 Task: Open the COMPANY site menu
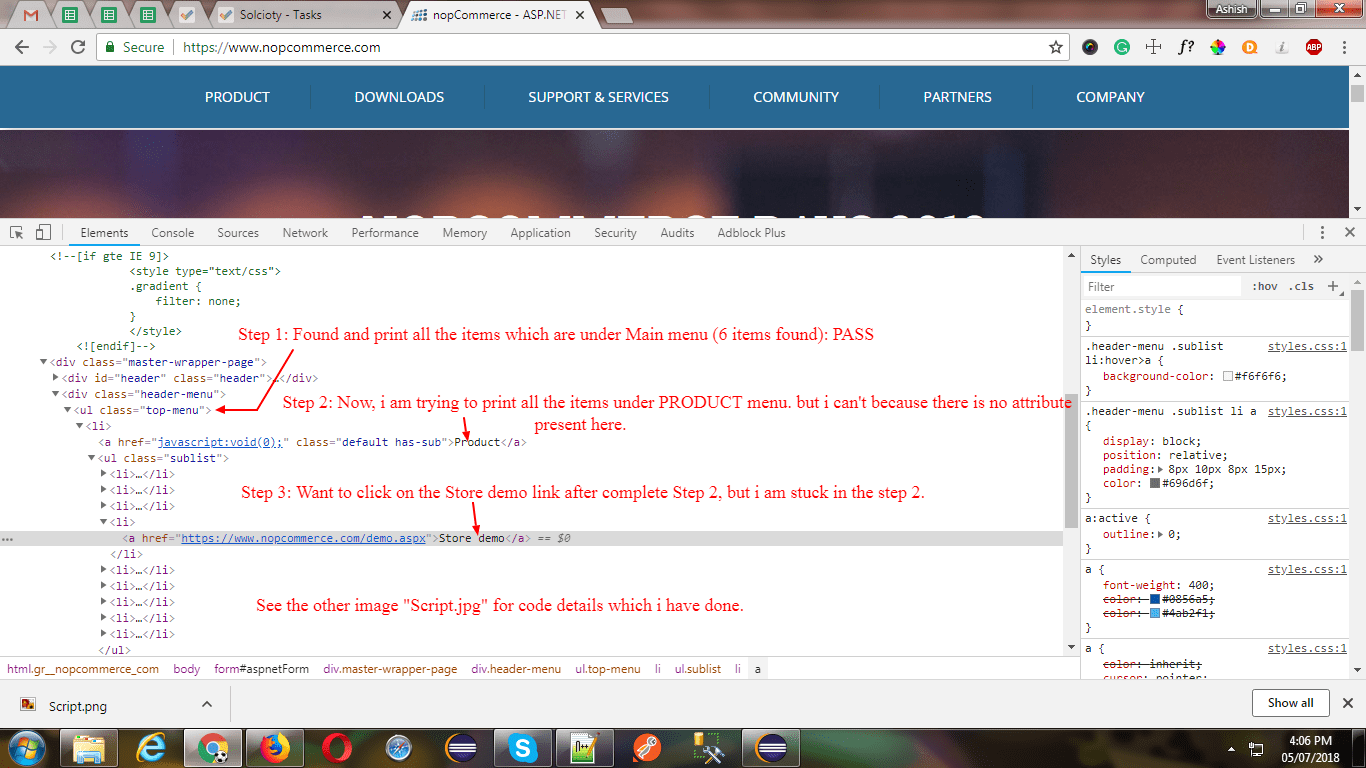1110,97
